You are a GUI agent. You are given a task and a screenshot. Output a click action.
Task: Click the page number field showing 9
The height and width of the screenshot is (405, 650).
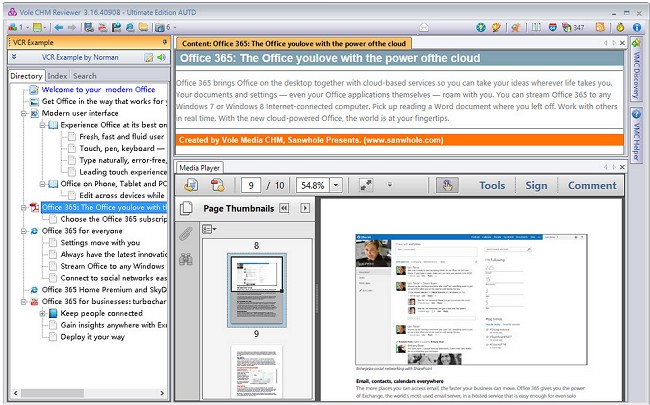pos(251,185)
